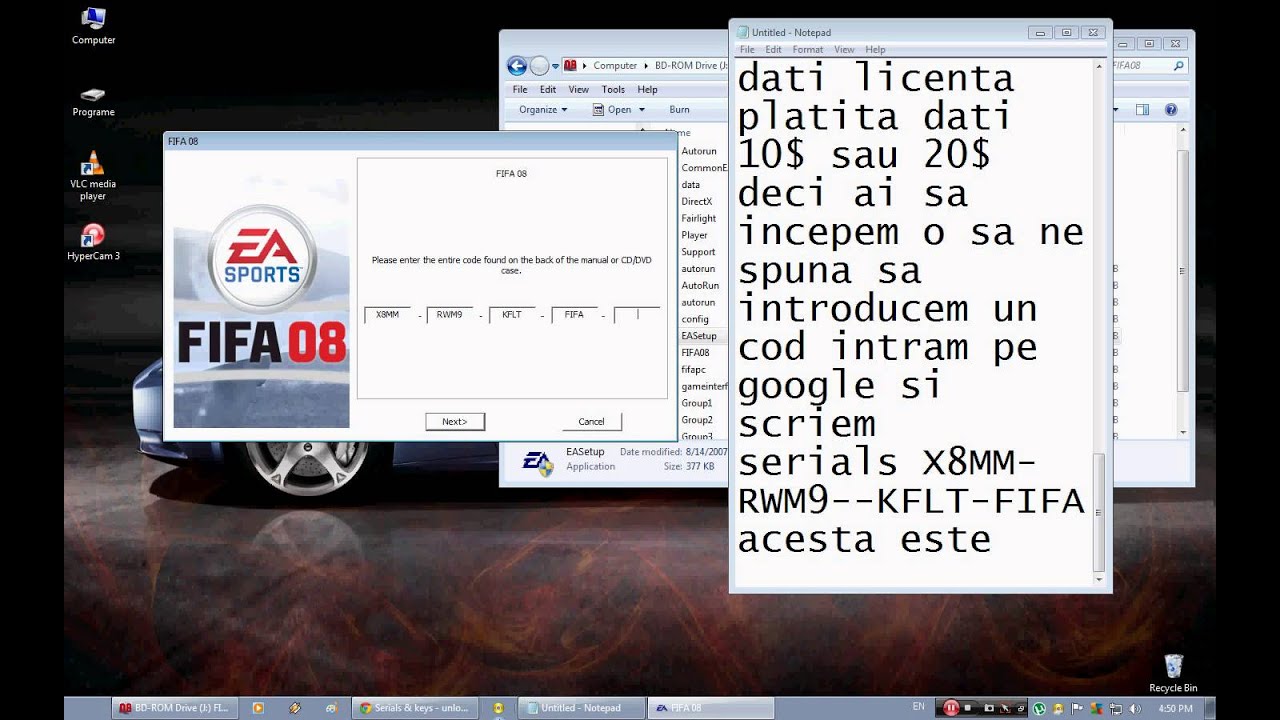This screenshot has height=720, width=1280.
Task: Open Notepad's File menu
Action: pyautogui.click(x=747, y=50)
